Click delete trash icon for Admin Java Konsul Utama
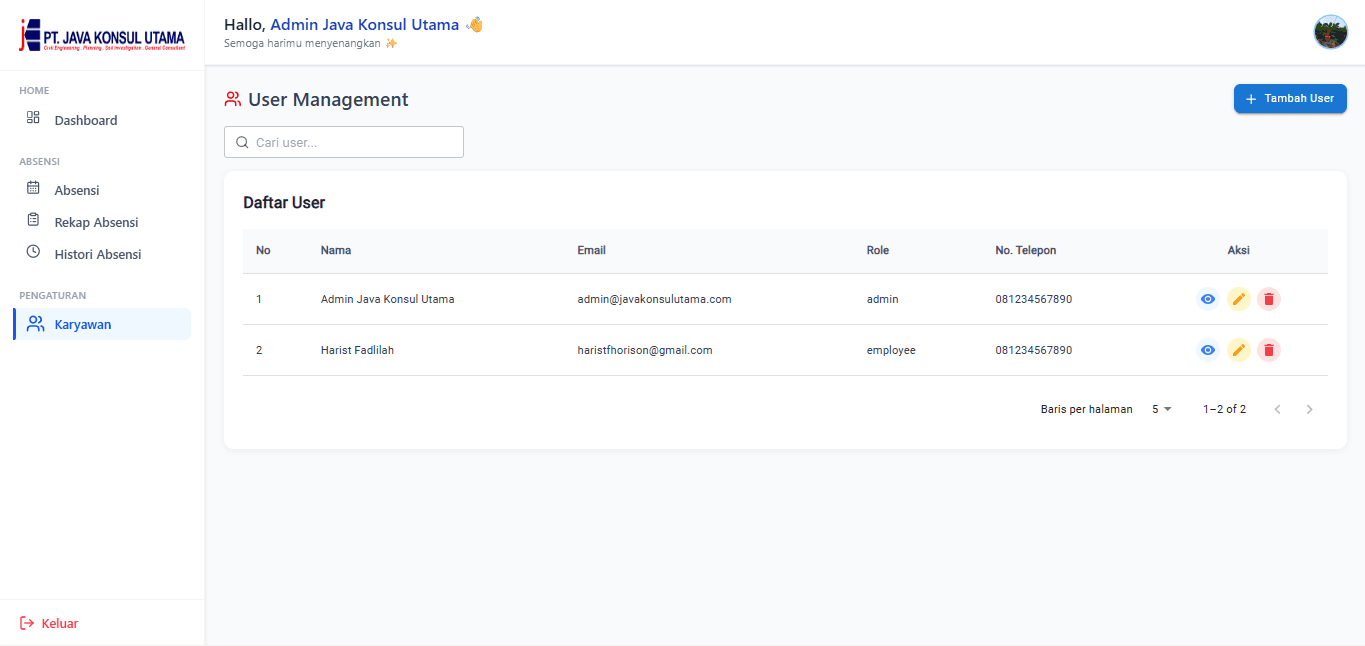Screen dimensions: 1365x646 tap(1269, 299)
